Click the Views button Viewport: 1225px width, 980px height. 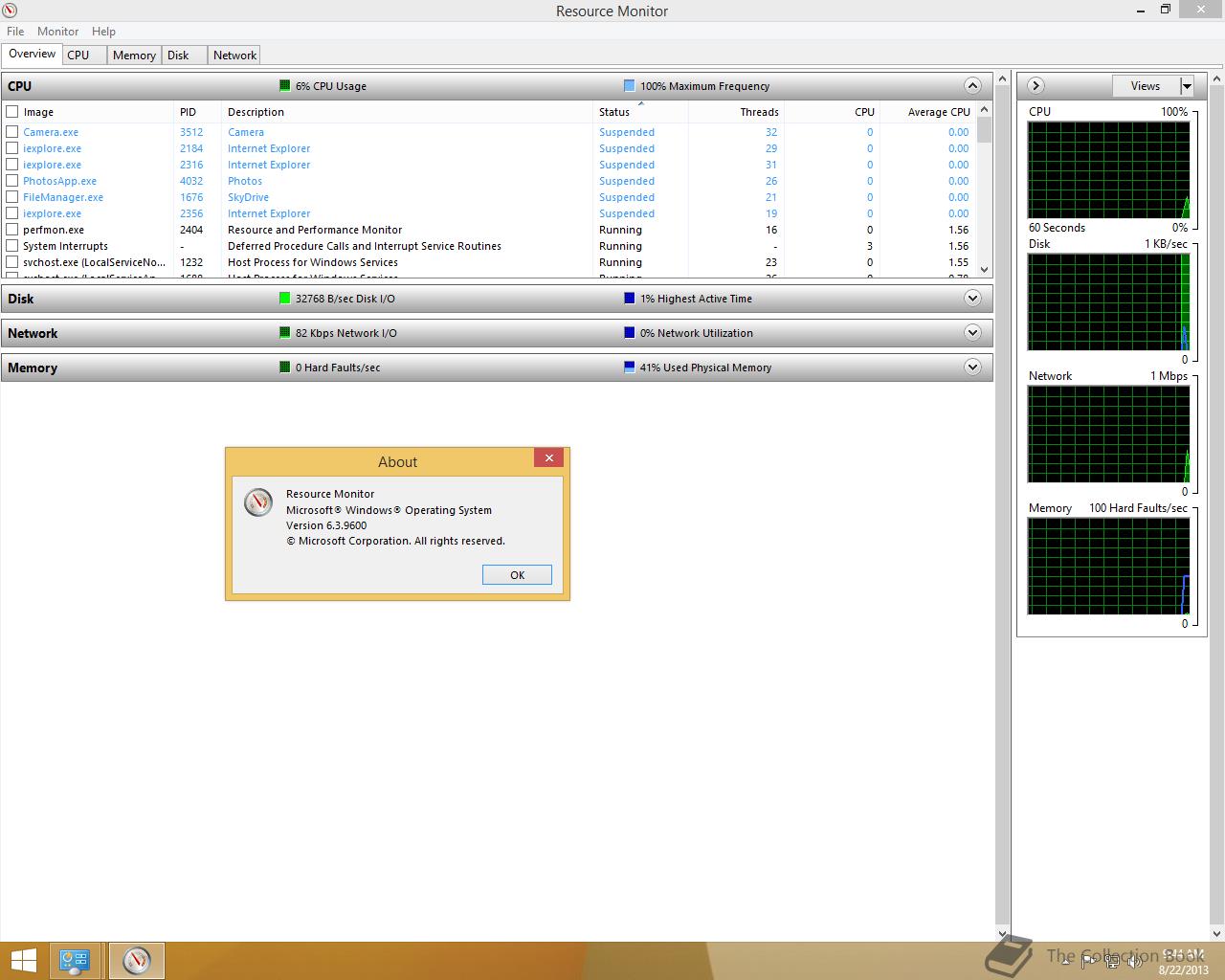(x=1146, y=86)
